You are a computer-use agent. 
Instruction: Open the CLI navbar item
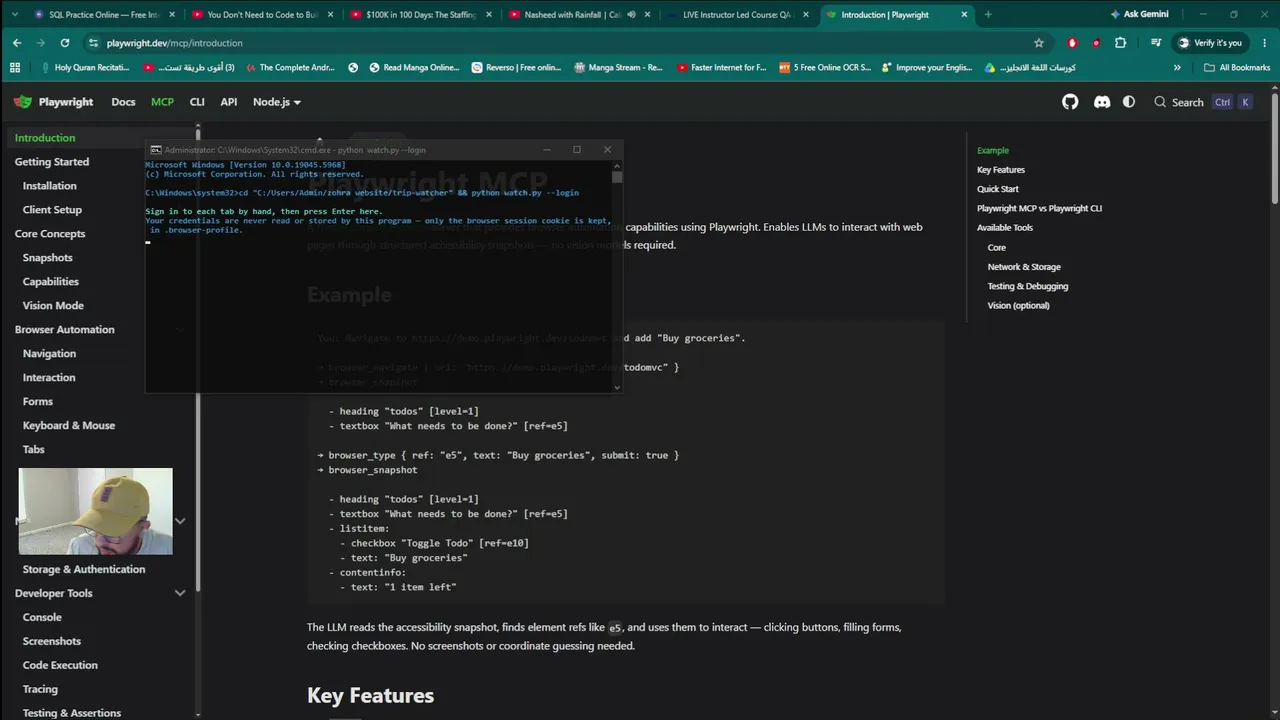click(x=197, y=102)
